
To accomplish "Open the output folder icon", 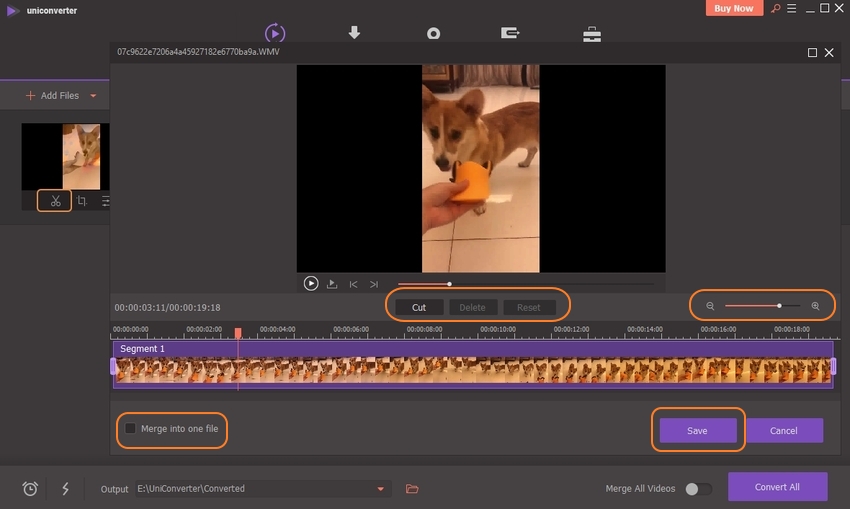I will [x=412, y=489].
